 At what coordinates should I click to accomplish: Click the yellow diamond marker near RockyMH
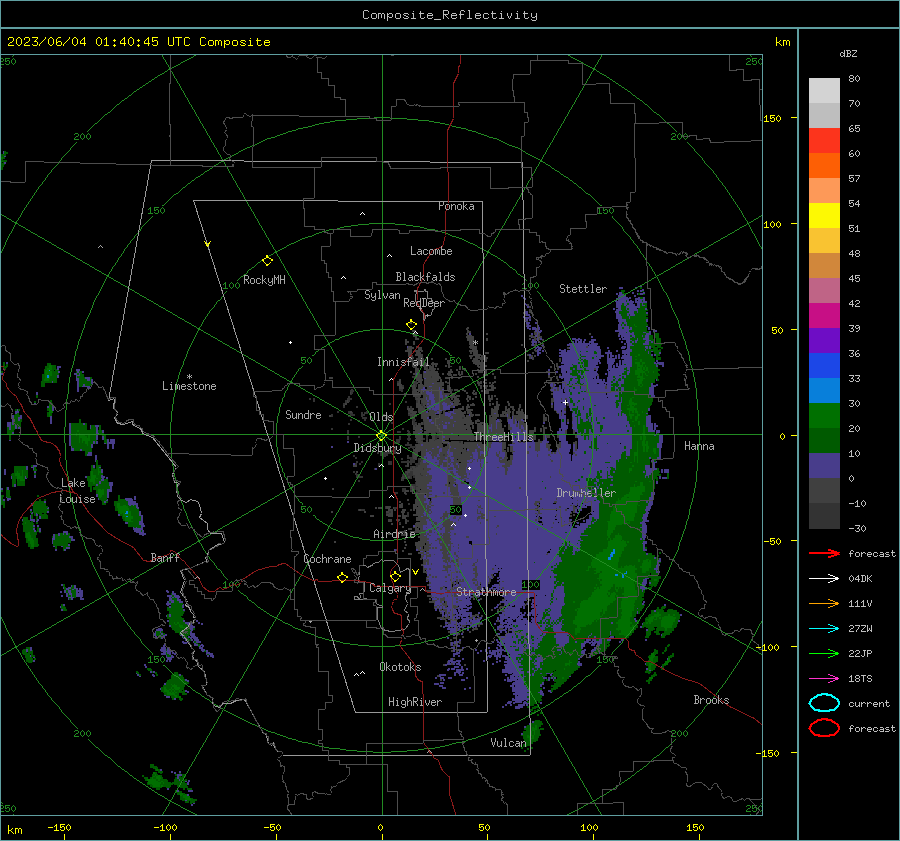[x=267, y=261]
